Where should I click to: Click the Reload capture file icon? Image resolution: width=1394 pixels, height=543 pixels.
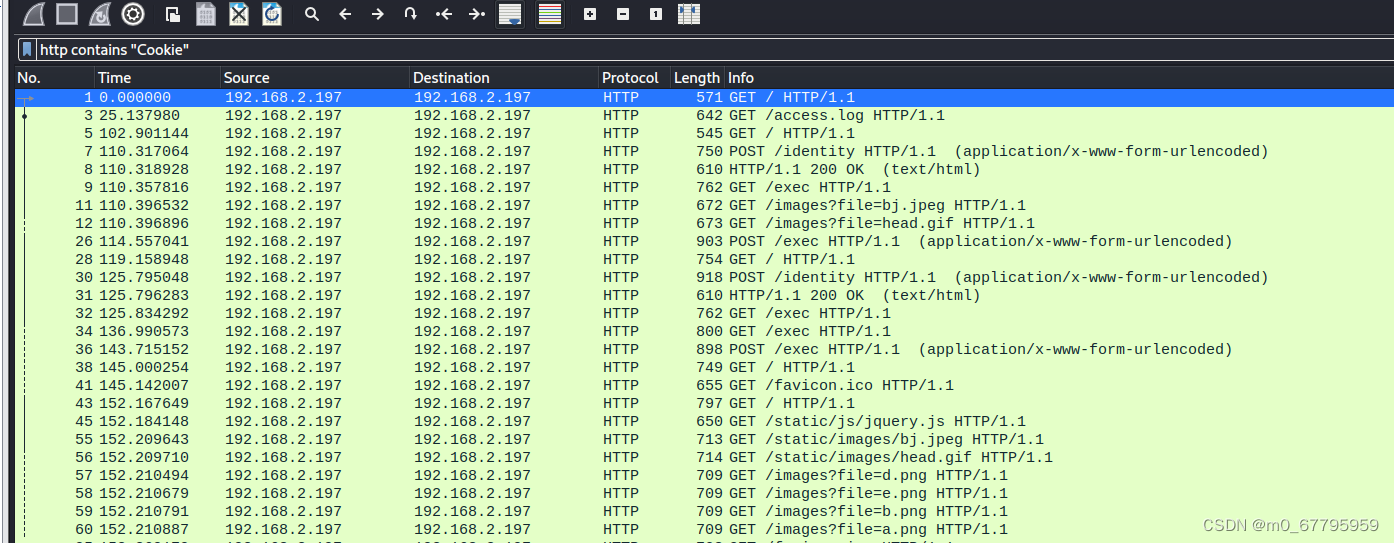coord(272,14)
